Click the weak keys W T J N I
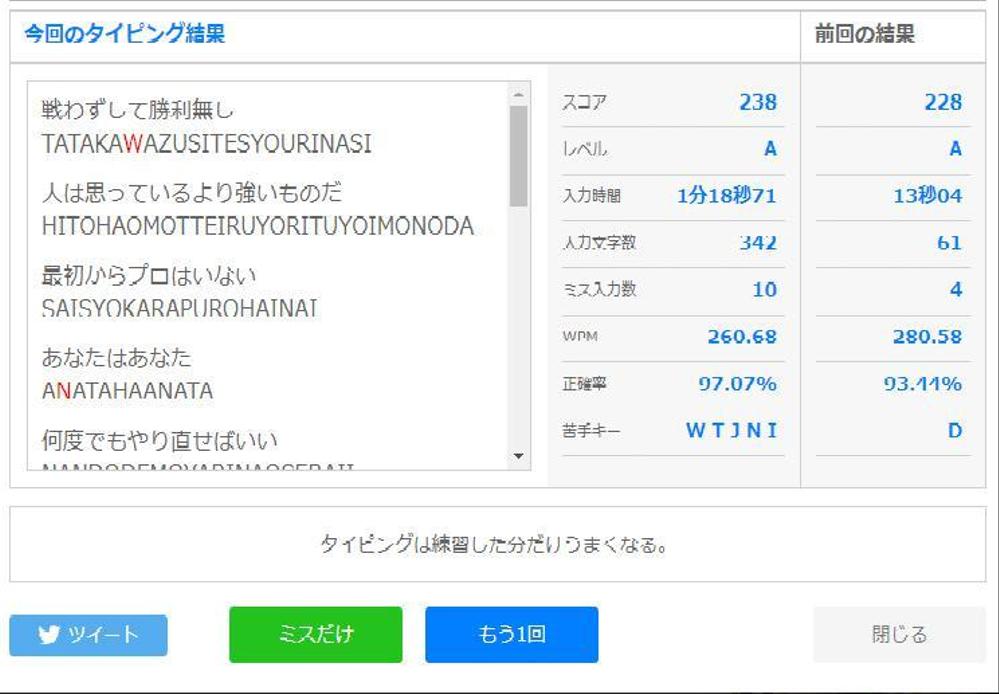The image size is (999, 694). pos(731,431)
